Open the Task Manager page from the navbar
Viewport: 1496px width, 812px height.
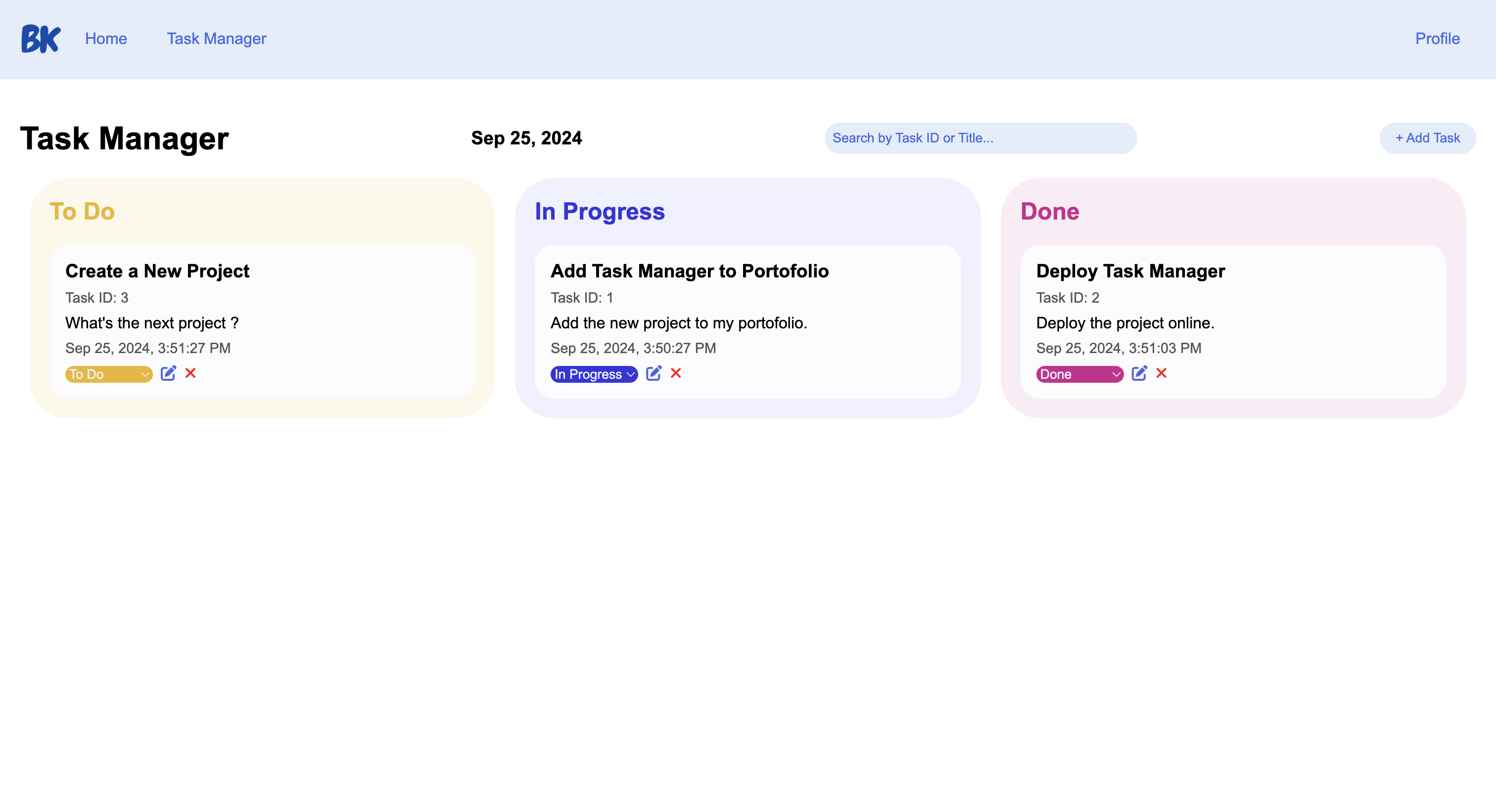pos(216,38)
